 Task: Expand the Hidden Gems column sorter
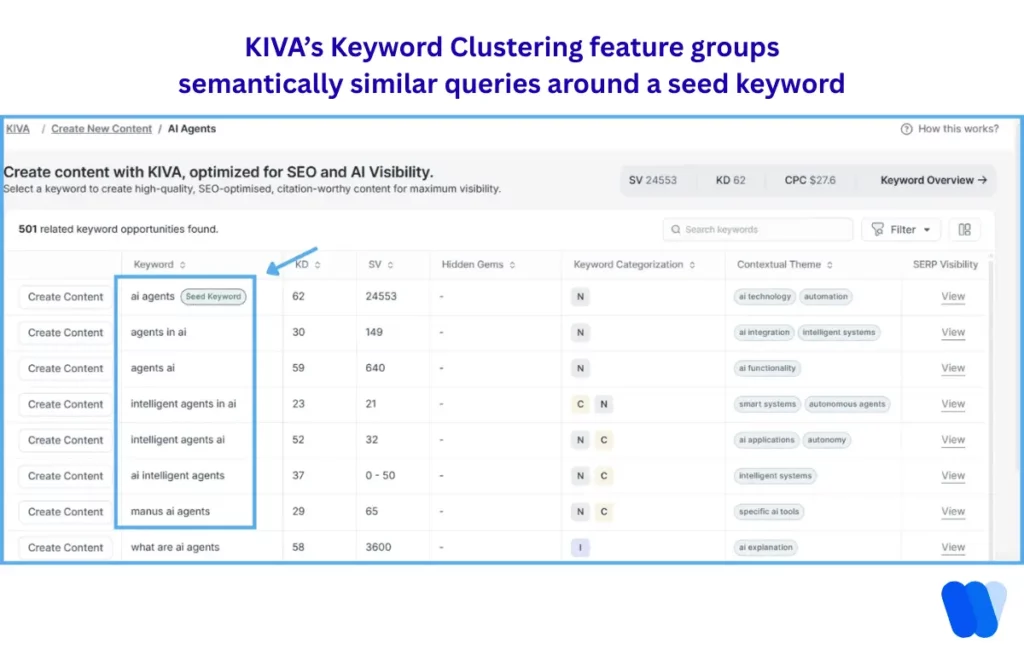click(x=511, y=264)
